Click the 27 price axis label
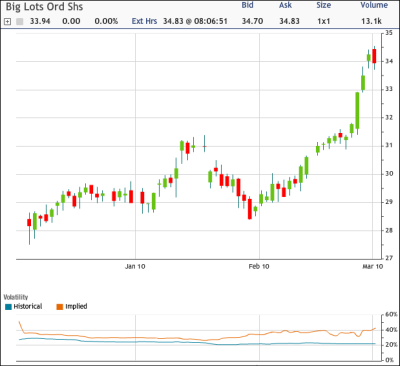400x366 pixels. (389, 258)
